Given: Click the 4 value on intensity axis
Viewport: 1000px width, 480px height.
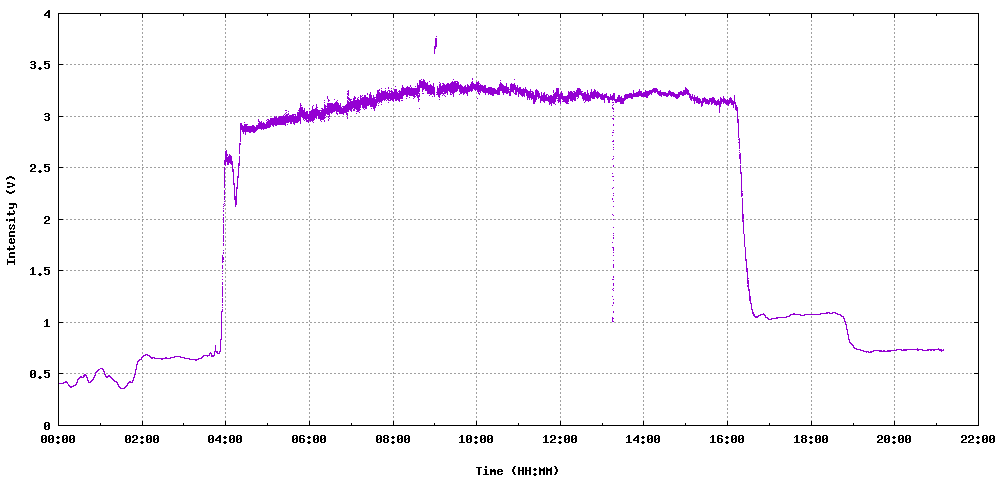Looking at the screenshot, I should tap(47, 14).
